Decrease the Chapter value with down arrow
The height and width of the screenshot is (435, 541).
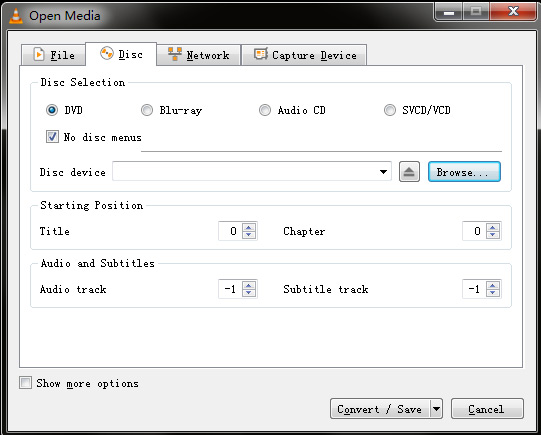[493, 235]
